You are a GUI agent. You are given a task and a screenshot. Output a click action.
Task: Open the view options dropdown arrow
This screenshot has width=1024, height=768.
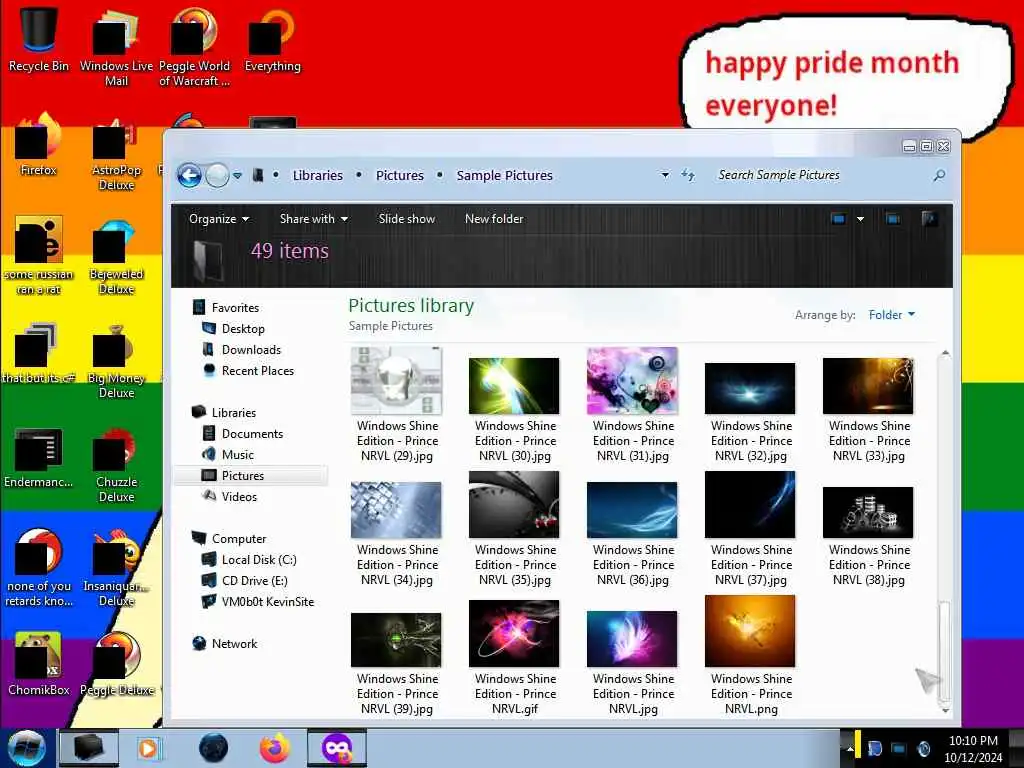coord(861,219)
